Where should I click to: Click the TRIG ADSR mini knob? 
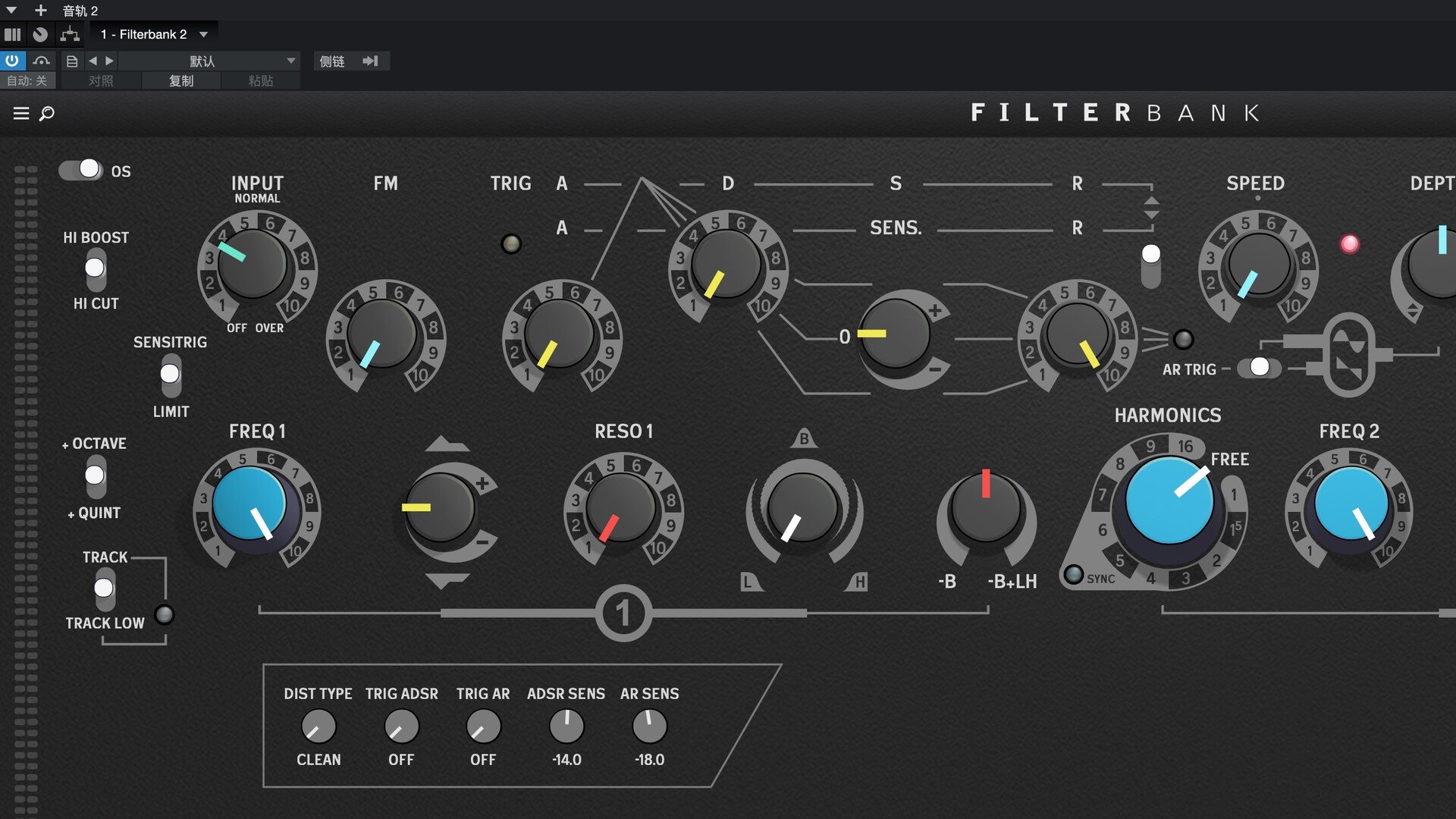pyautogui.click(x=401, y=726)
